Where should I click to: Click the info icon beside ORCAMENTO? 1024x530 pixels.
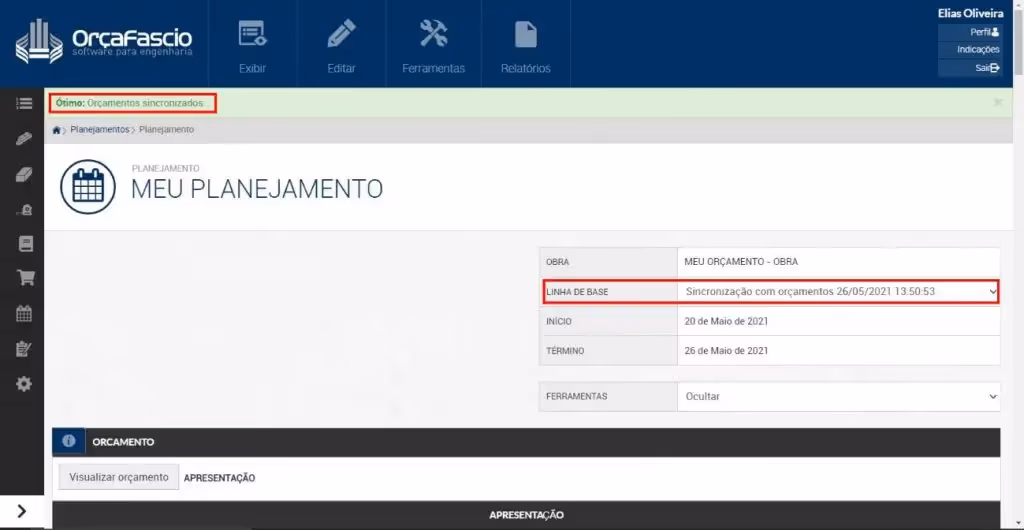tap(69, 441)
